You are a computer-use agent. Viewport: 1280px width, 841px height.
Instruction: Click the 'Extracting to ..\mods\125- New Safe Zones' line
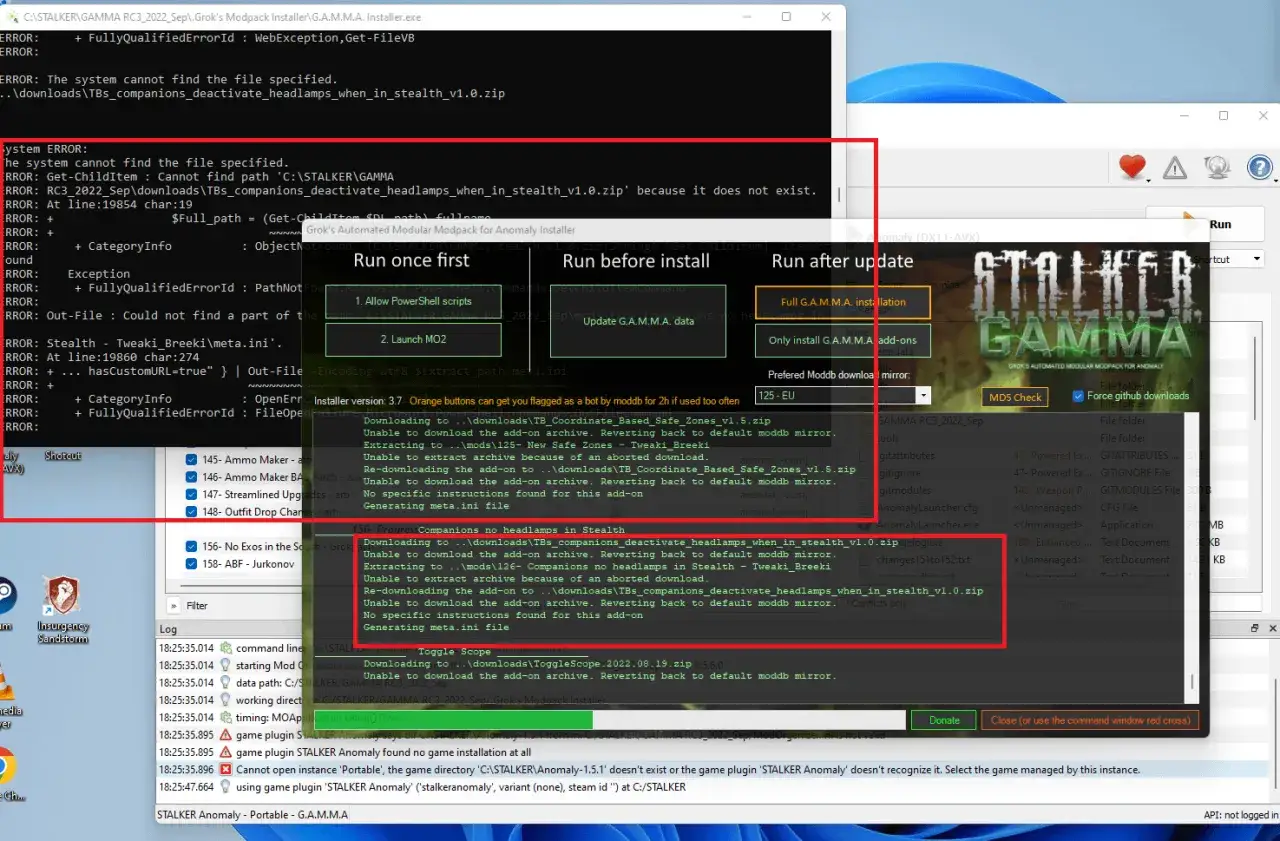click(536, 444)
